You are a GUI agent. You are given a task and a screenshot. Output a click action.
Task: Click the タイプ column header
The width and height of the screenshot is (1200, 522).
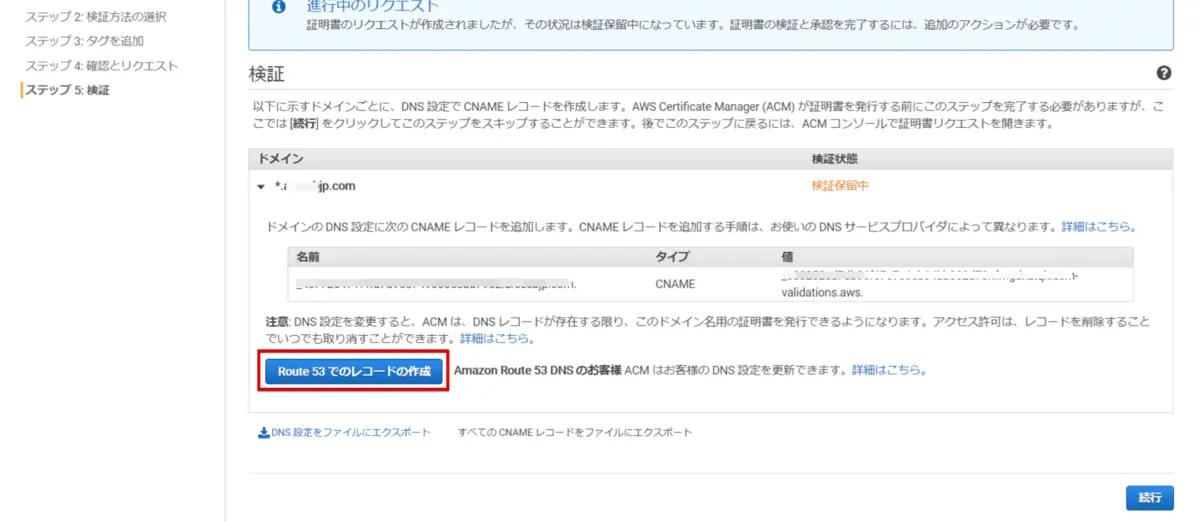click(672, 257)
